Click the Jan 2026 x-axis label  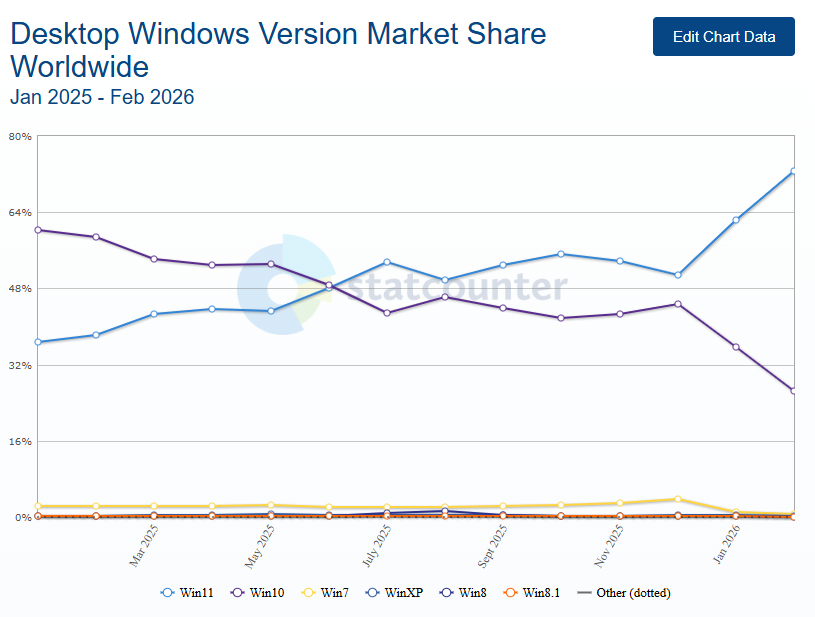click(726, 546)
